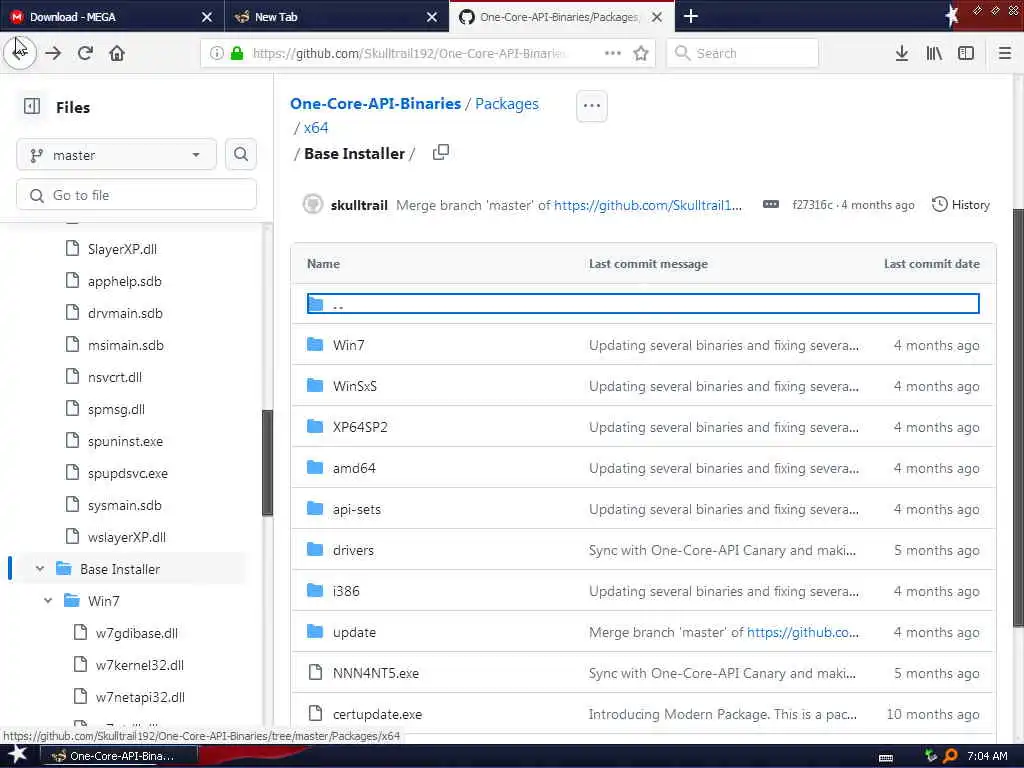Click the One-Core-API-Bina... taskbar button
1024x768 pixels.
118,756
